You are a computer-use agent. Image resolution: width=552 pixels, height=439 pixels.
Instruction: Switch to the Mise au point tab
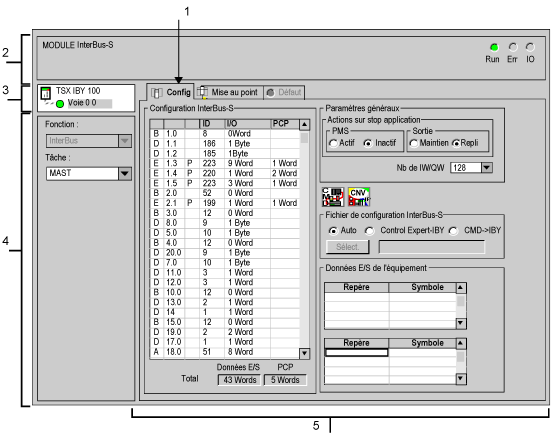(x=229, y=92)
